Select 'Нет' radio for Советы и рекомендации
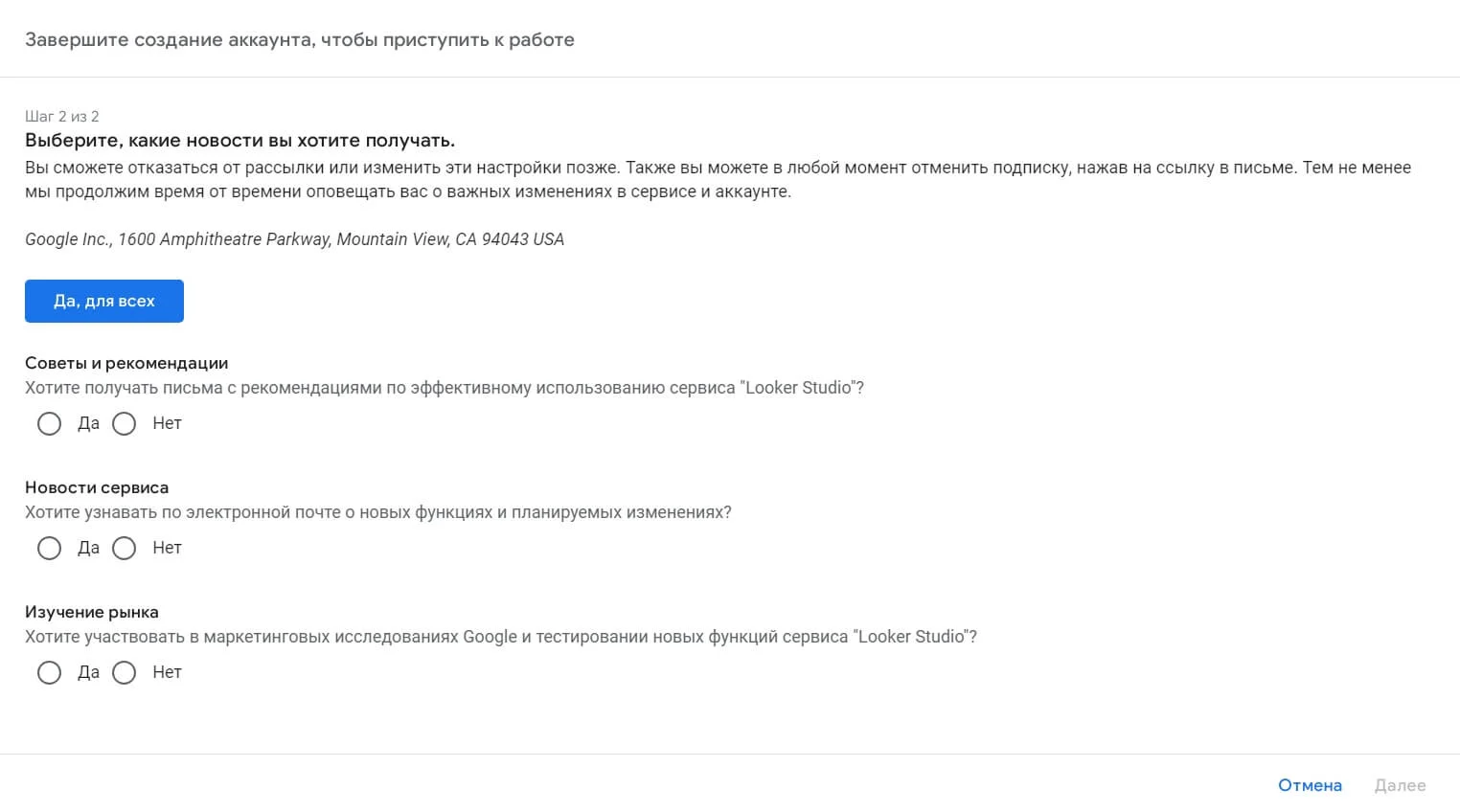Image resolution: width=1460 pixels, height=812 pixels. coord(125,423)
